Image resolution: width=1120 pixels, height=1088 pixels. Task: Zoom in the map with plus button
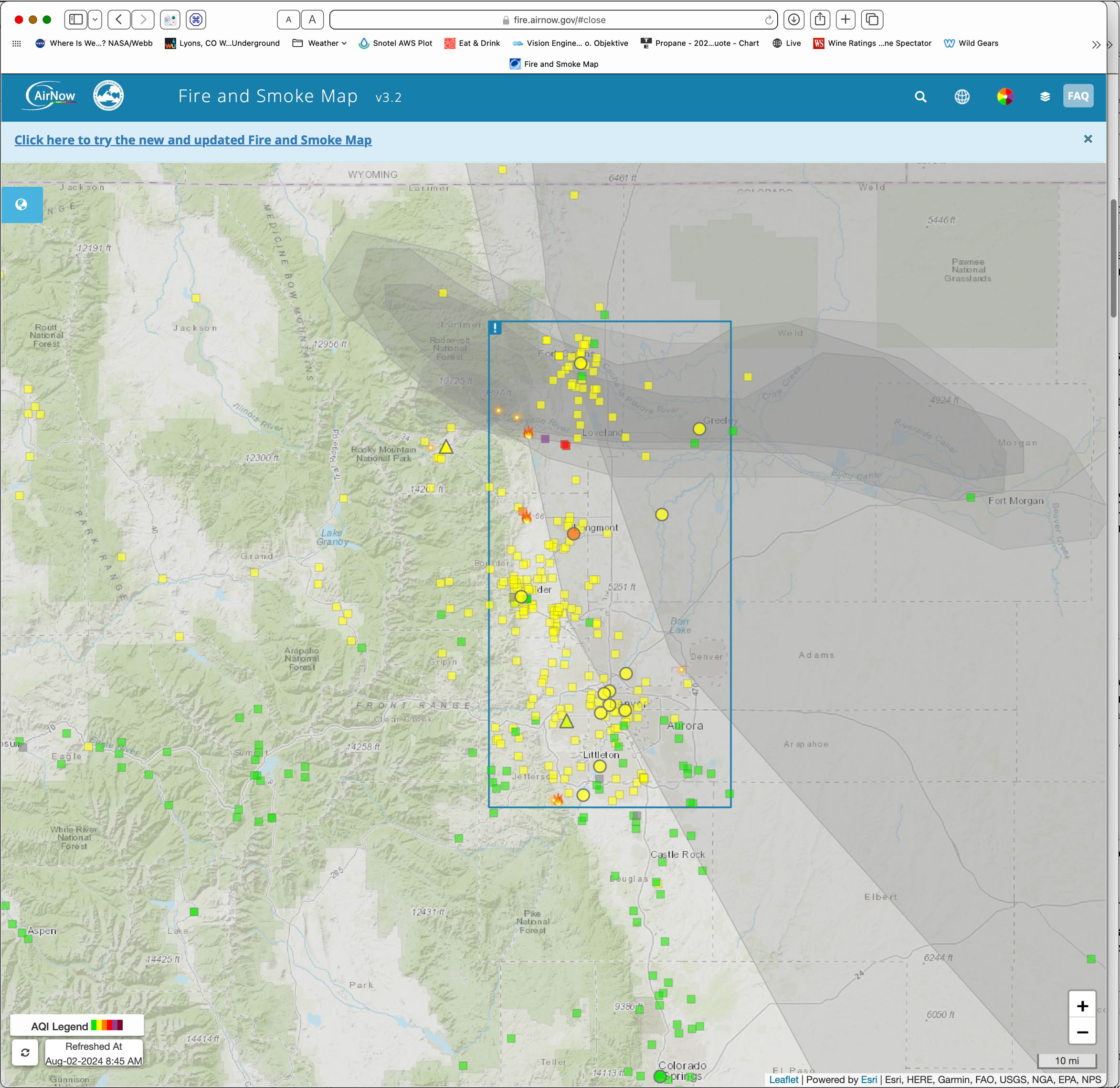1082,1006
